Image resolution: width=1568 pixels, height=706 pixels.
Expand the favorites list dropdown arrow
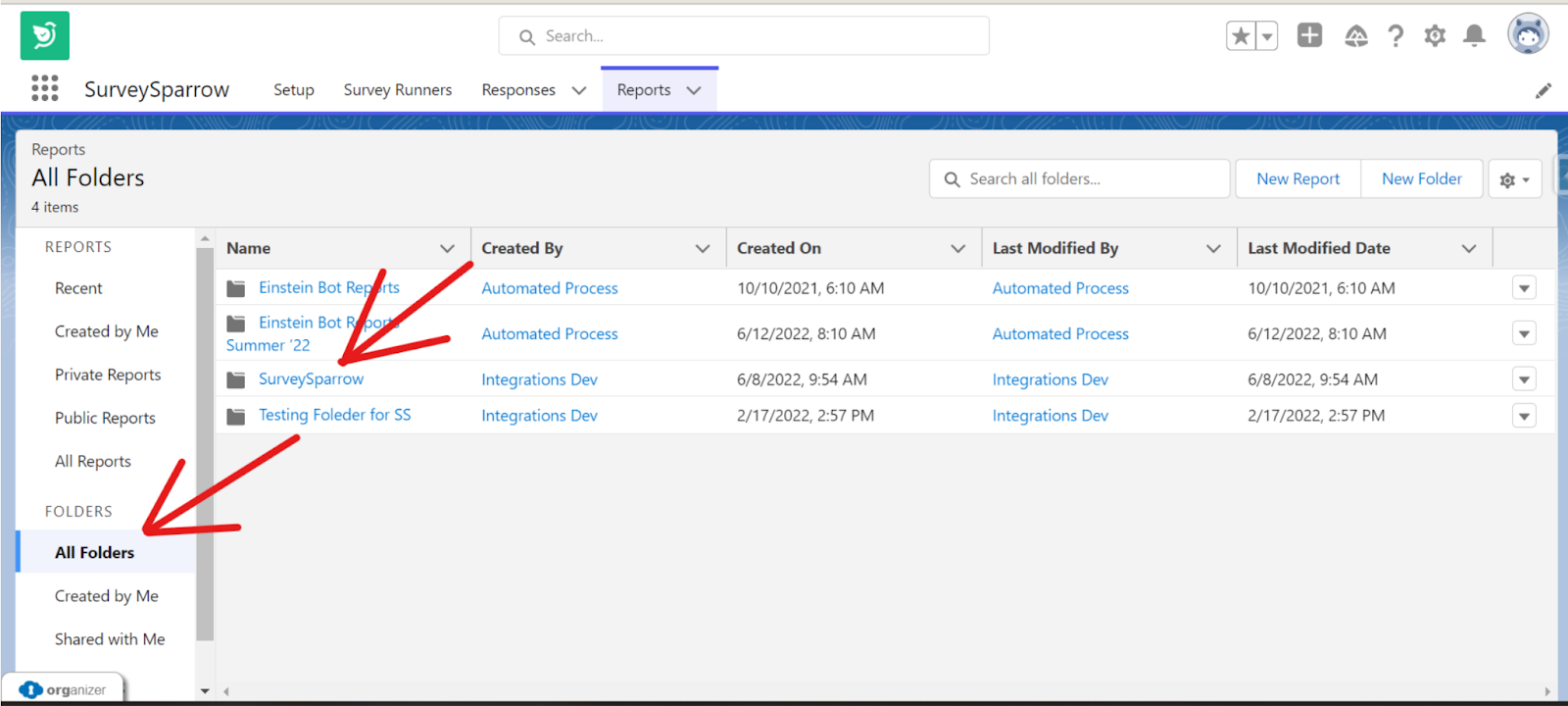tap(1267, 36)
